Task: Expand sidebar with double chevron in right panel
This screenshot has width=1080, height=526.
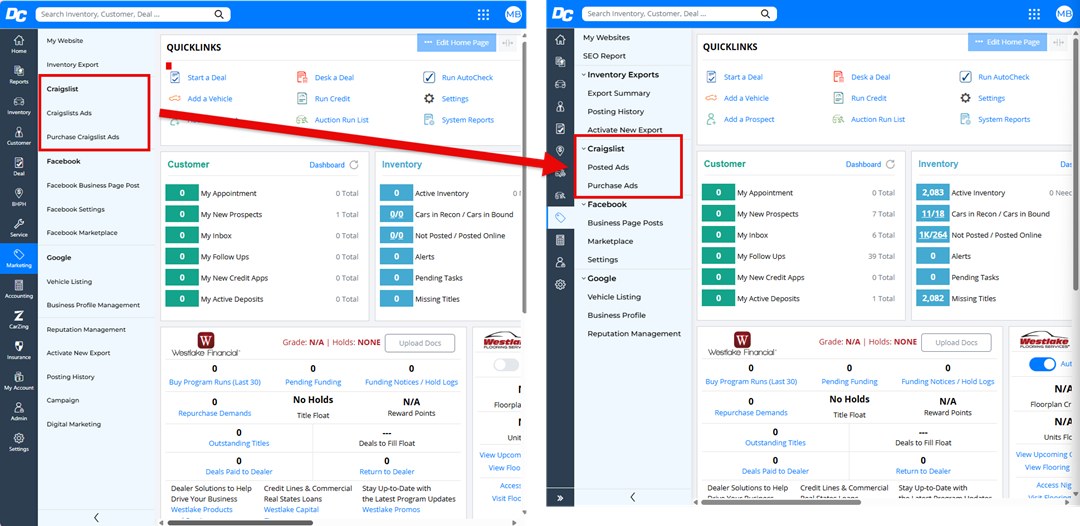Action: (x=560, y=498)
